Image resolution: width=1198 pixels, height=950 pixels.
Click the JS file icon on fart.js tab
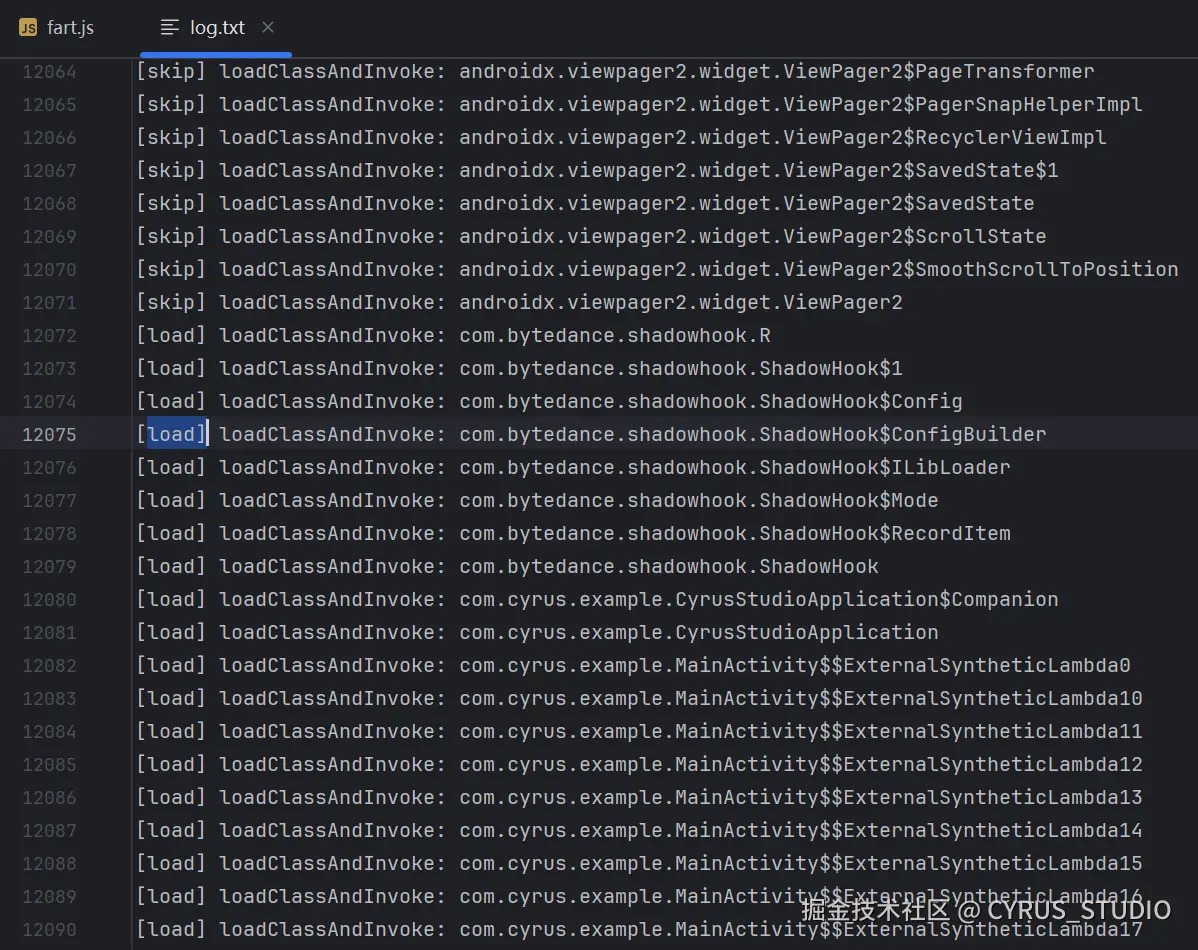[27, 27]
